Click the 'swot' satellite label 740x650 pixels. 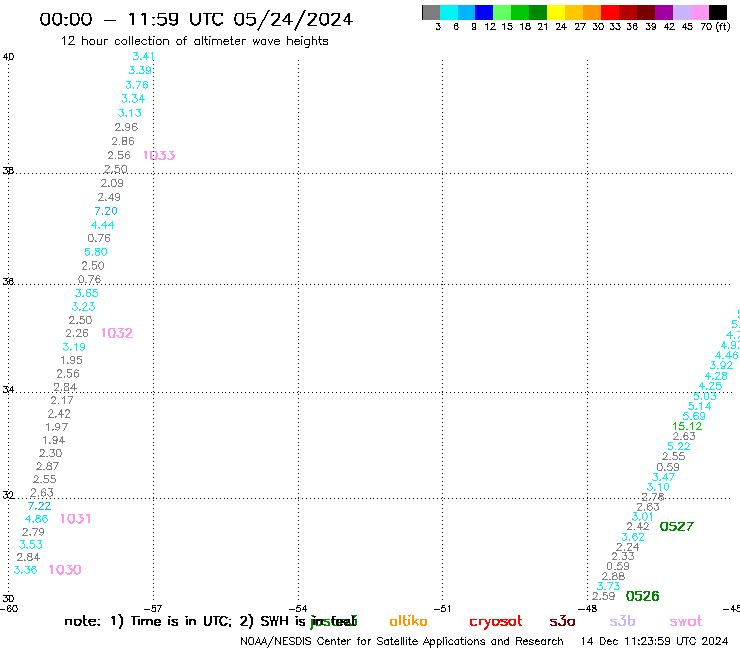point(686,622)
